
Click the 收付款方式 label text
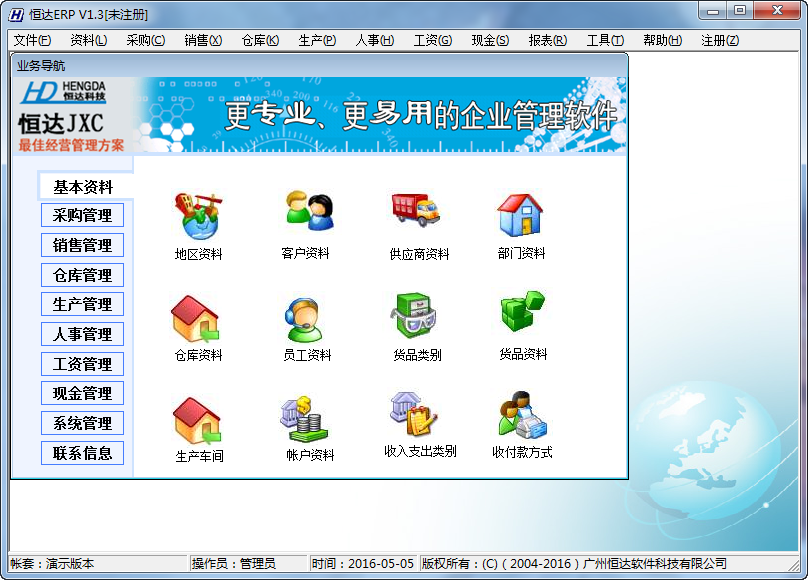pyautogui.click(x=522, y=452)
